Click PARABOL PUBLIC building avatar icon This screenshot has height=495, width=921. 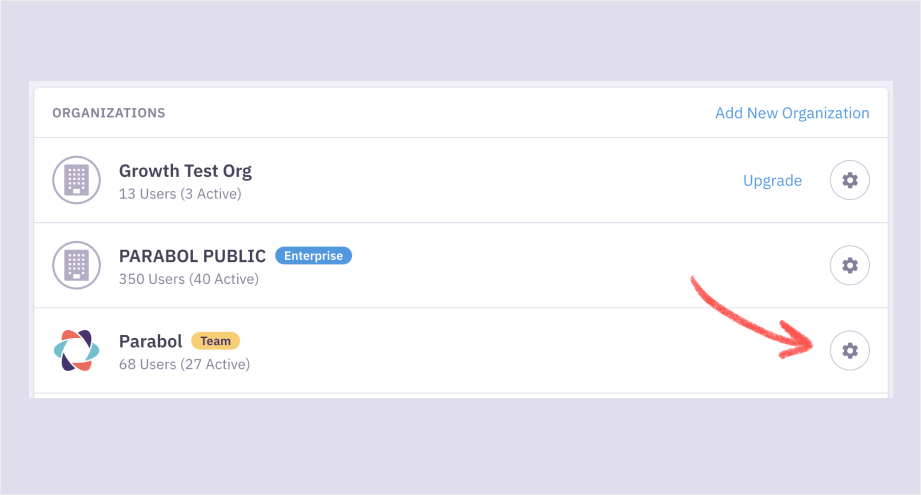pyautogui.click(x=77, y=265)
